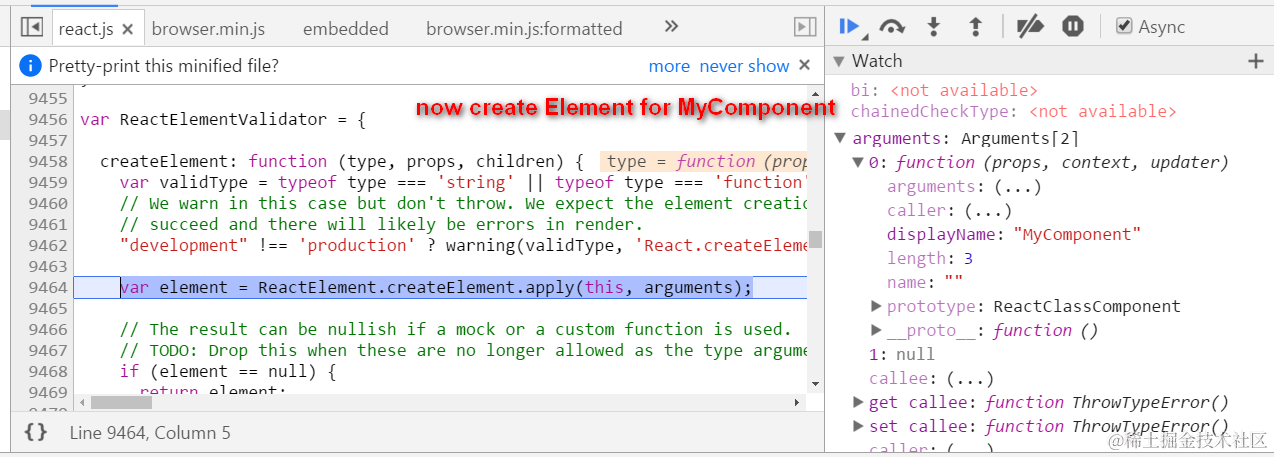Screen dimensions: 1274x457
Task: Click the 'never show' link
Action: point(744,66)
